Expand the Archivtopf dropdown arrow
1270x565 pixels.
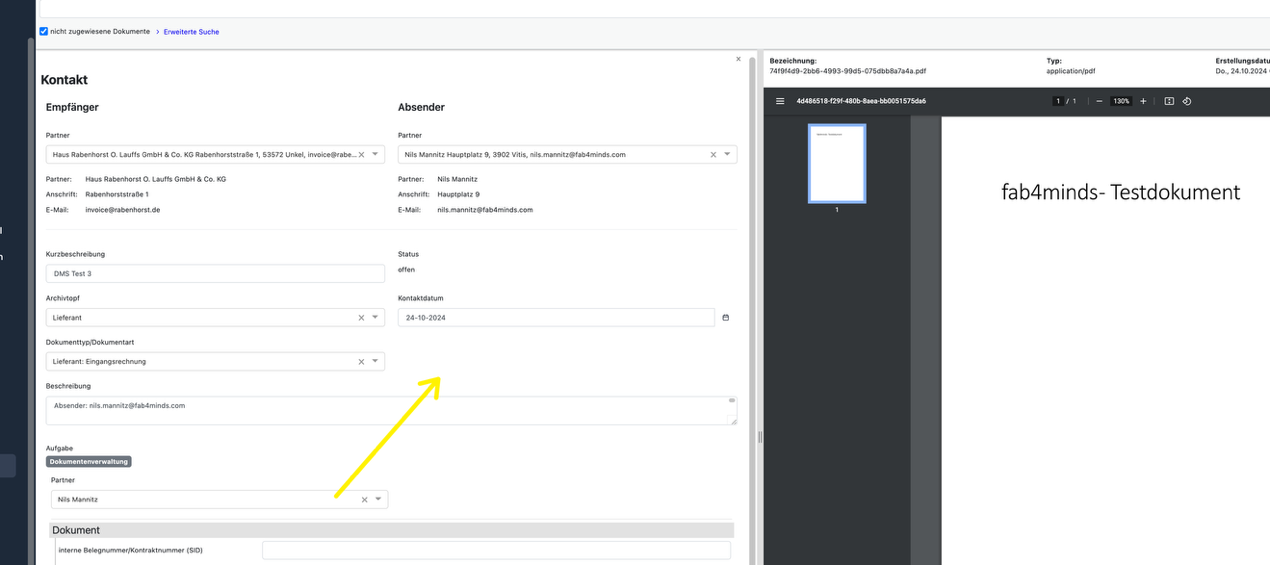(x=376, y=318)
